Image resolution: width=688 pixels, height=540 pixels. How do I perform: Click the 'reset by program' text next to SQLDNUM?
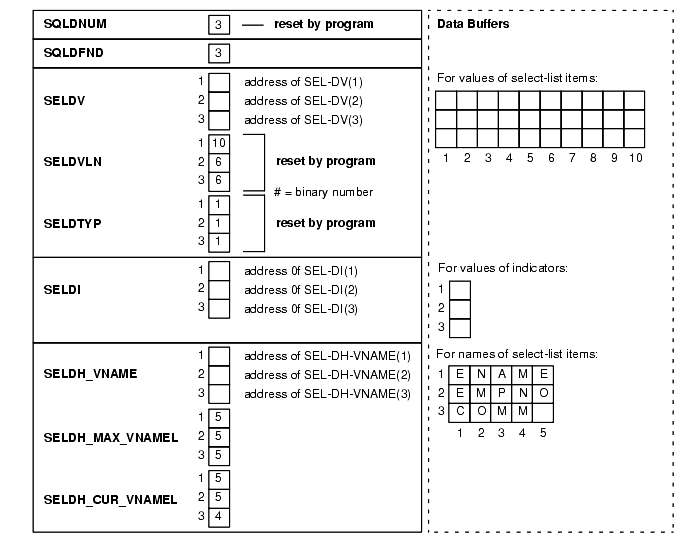click(325, 24)
